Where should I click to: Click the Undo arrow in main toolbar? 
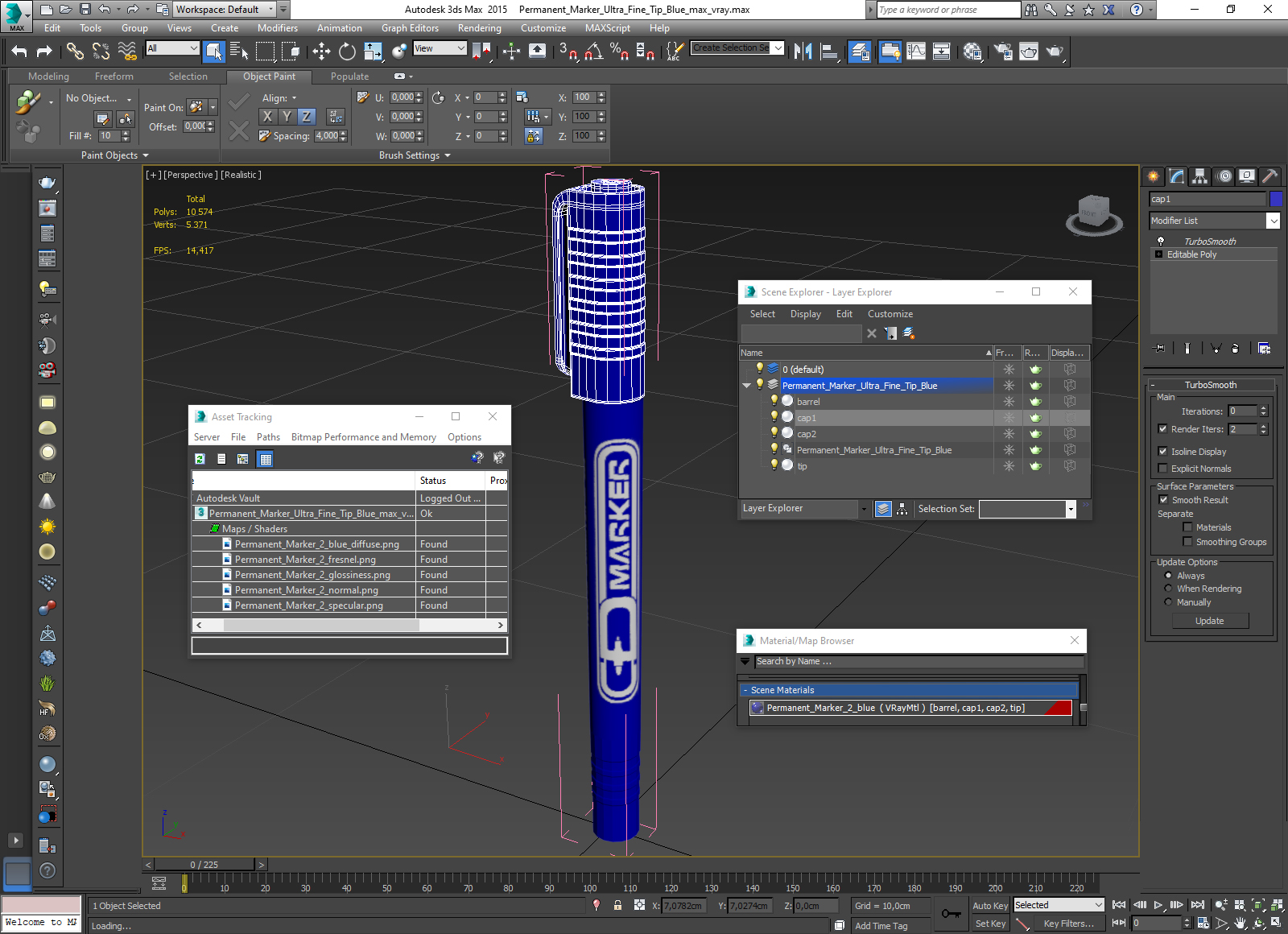pyautogui.click(x=19, y=52)
